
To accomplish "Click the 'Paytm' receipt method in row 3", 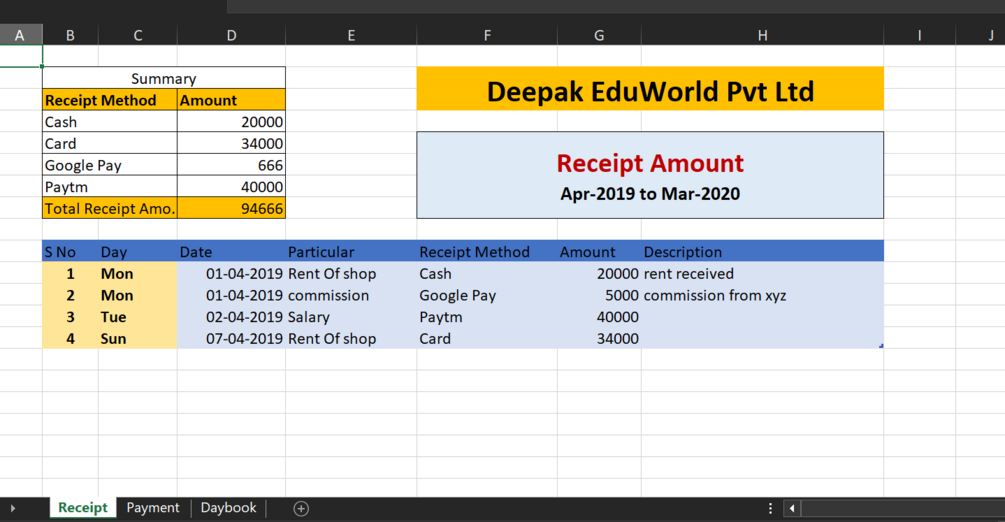I will pos(487,317).
